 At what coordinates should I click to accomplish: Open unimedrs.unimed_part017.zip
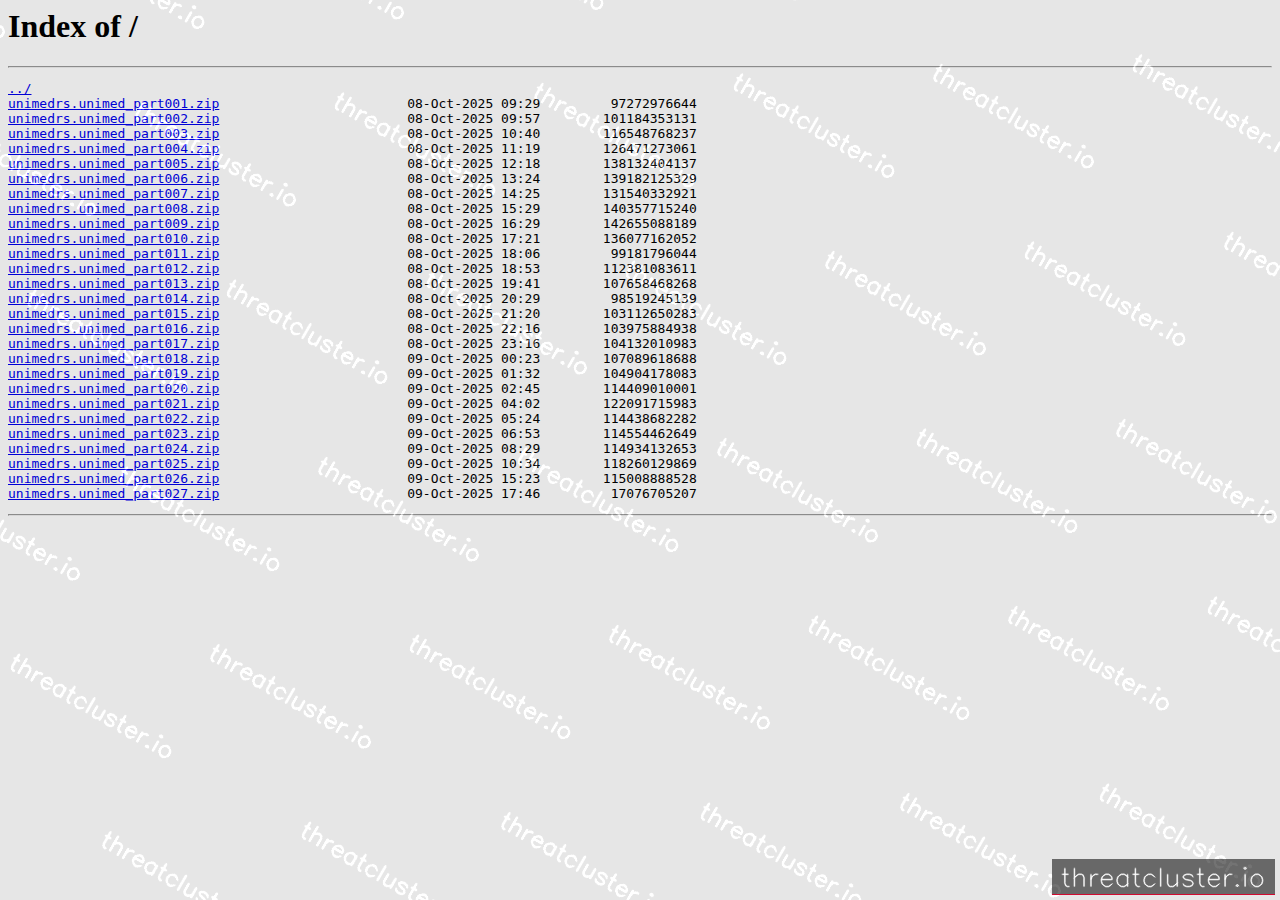114,344
